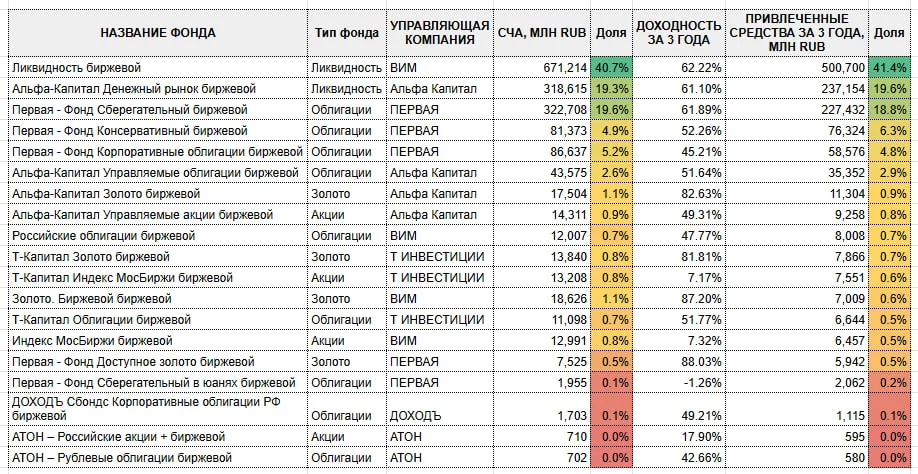The width and height of the screenshot is (918, 474).
Task: Click the cell with value 671,214
Action: [542, 68]
